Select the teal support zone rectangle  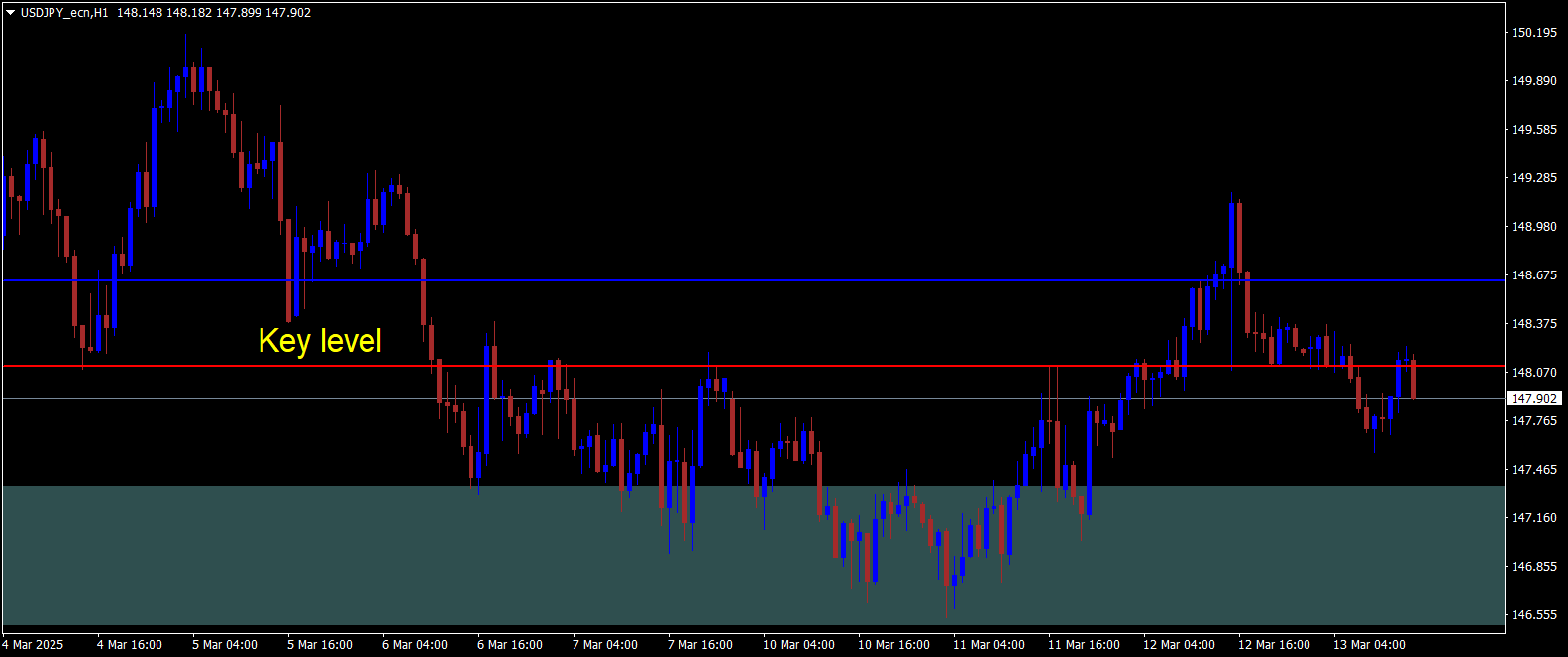[x=753, y=555]
